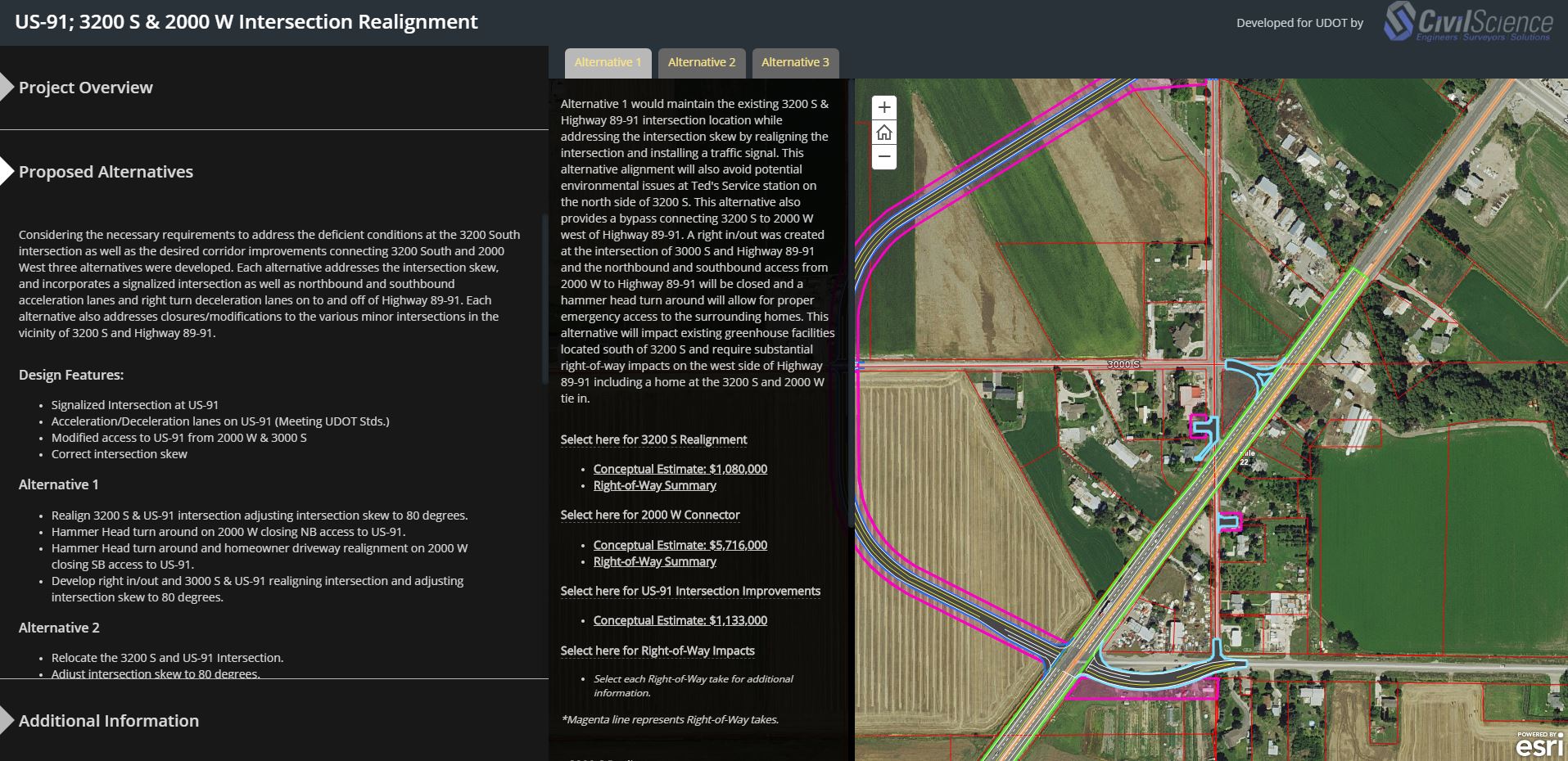Click the arrow icon beside Project Overview
This screenshot has height=761, width=1568.
(7, 87)
